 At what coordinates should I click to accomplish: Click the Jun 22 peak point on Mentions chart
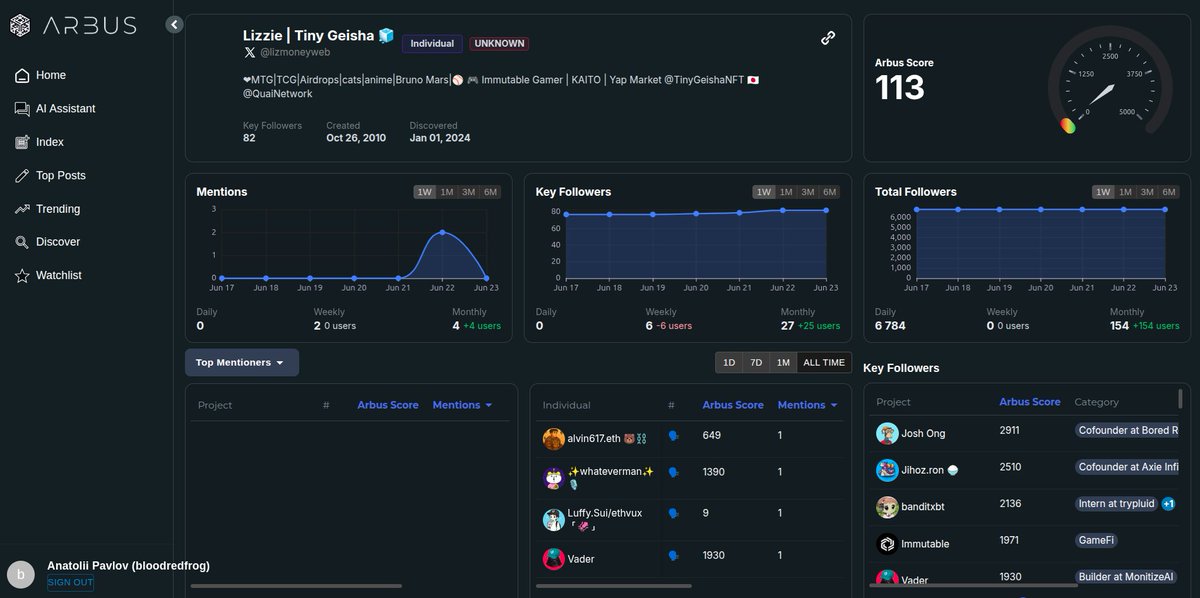442,232
